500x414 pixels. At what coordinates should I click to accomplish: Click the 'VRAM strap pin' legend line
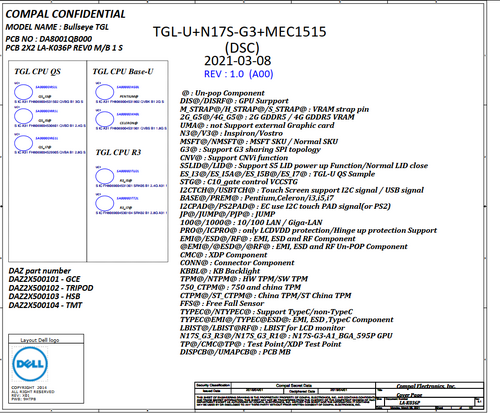274,109
